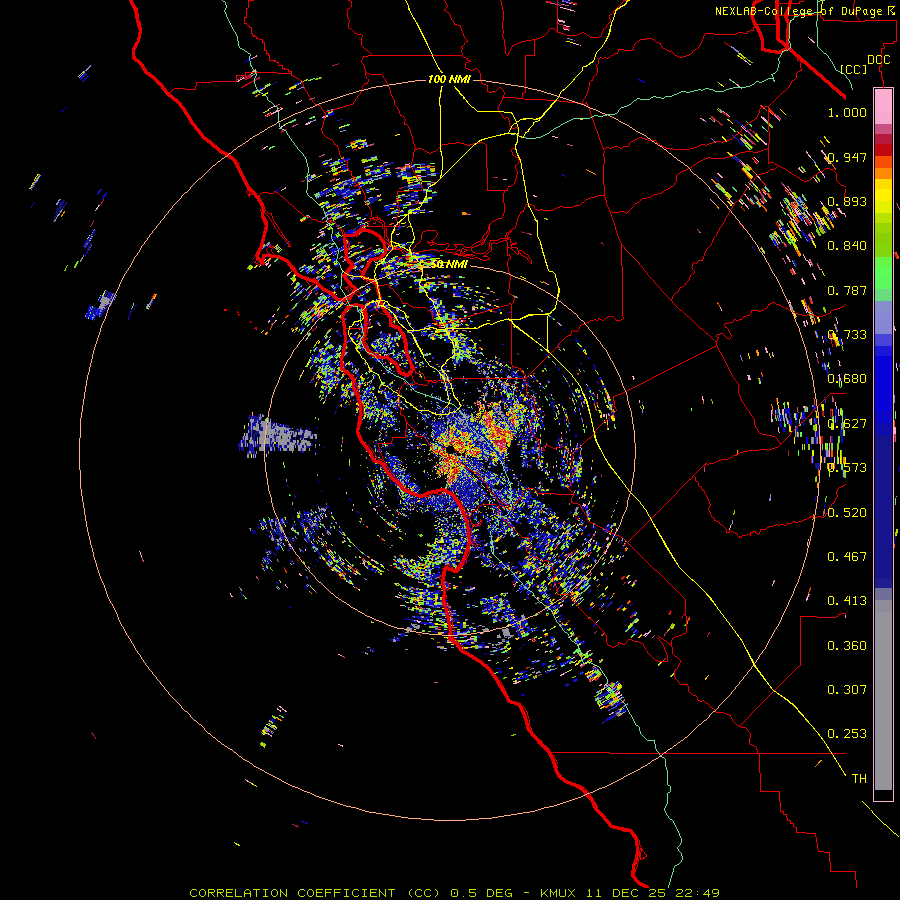
Task: Click the 0.787 legend value
Action: point(847,290)
